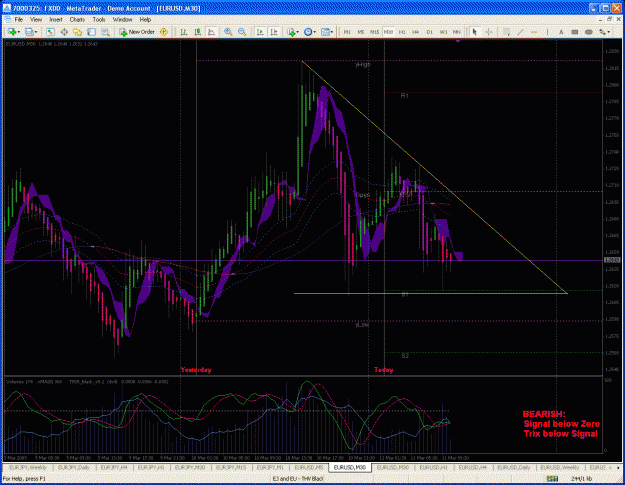Click the connection status bars in status bar

pos(552,479)
